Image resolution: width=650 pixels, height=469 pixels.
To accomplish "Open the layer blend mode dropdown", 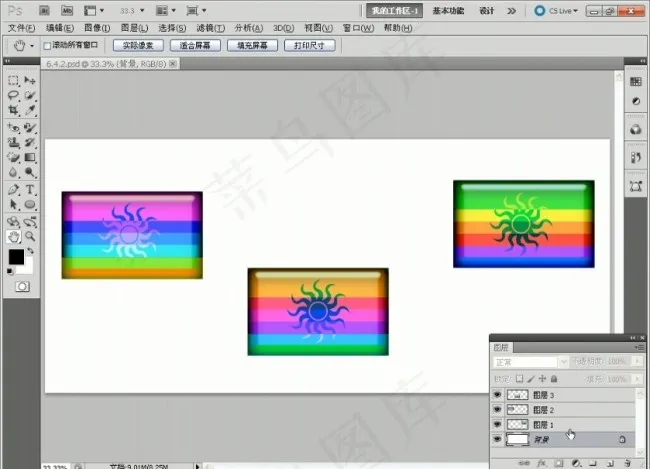I will [530, 361].
